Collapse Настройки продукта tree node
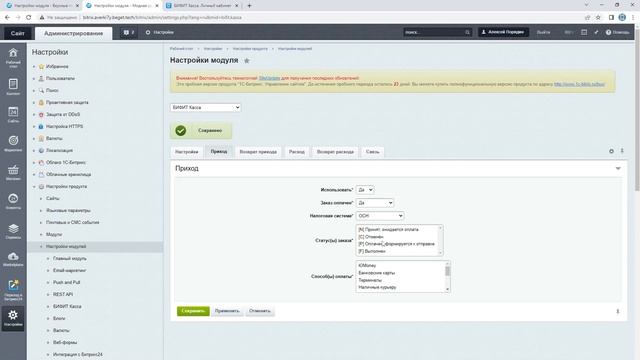 tap(34, 187)
